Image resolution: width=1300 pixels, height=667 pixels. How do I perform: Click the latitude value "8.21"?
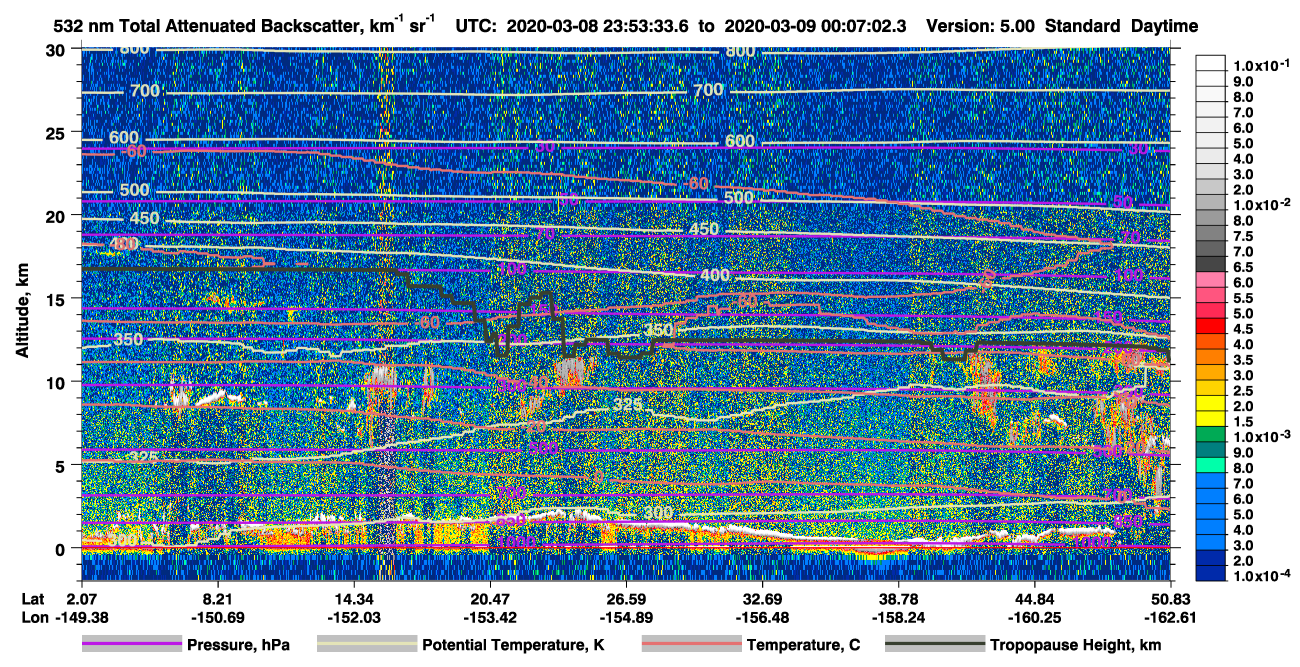pos(217,598)
